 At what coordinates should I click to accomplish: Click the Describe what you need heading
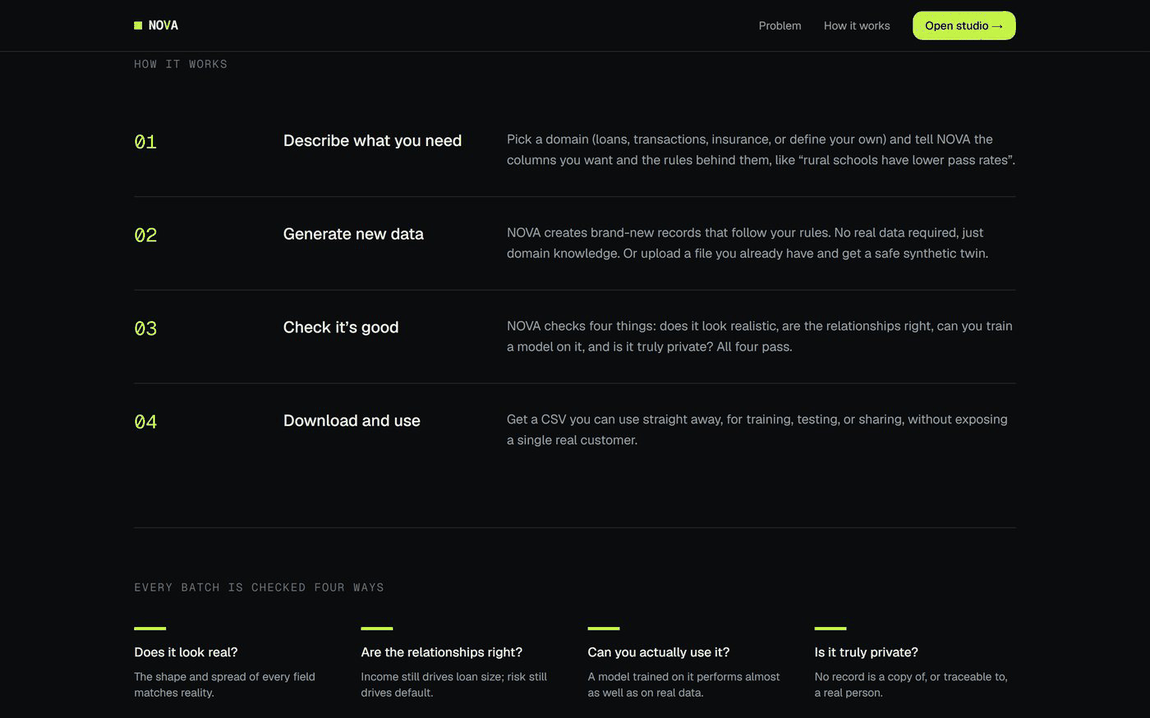click(373, 141)
